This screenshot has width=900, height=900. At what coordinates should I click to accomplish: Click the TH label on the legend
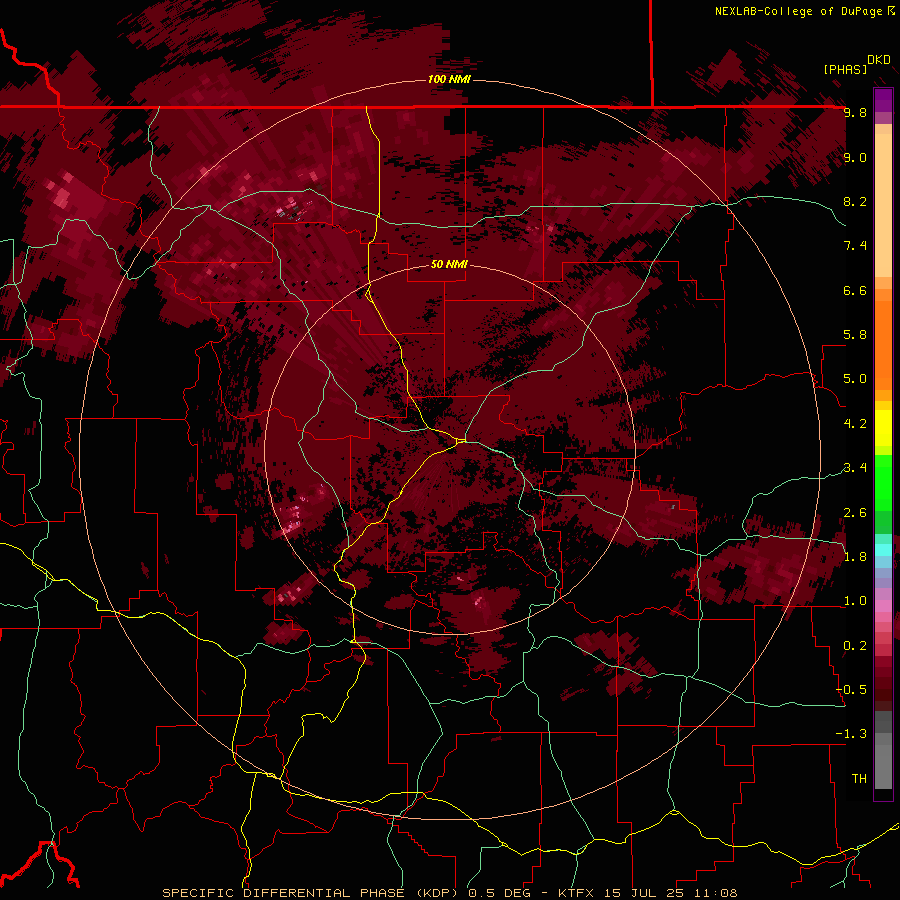(x=859, y=779)
